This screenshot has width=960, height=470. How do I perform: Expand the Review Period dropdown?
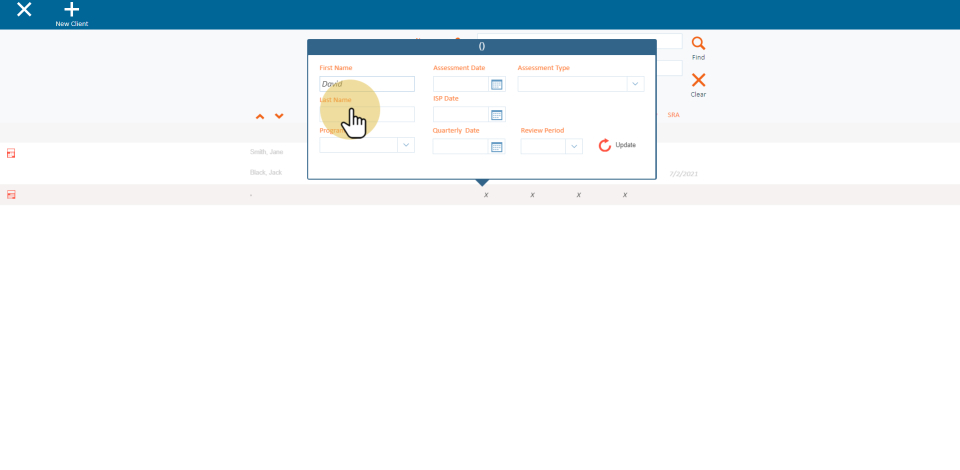pyautogui.click(x=574, y=147)
